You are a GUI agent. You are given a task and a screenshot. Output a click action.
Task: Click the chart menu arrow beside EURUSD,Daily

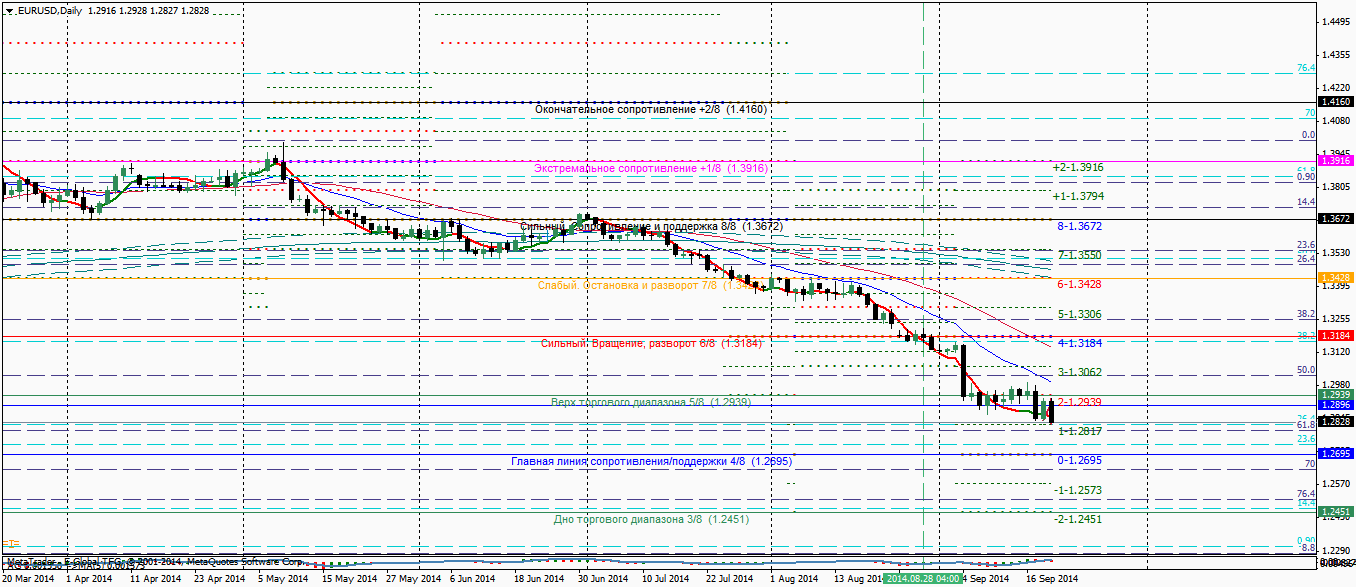pyautogui.click(x=7, y=9)
